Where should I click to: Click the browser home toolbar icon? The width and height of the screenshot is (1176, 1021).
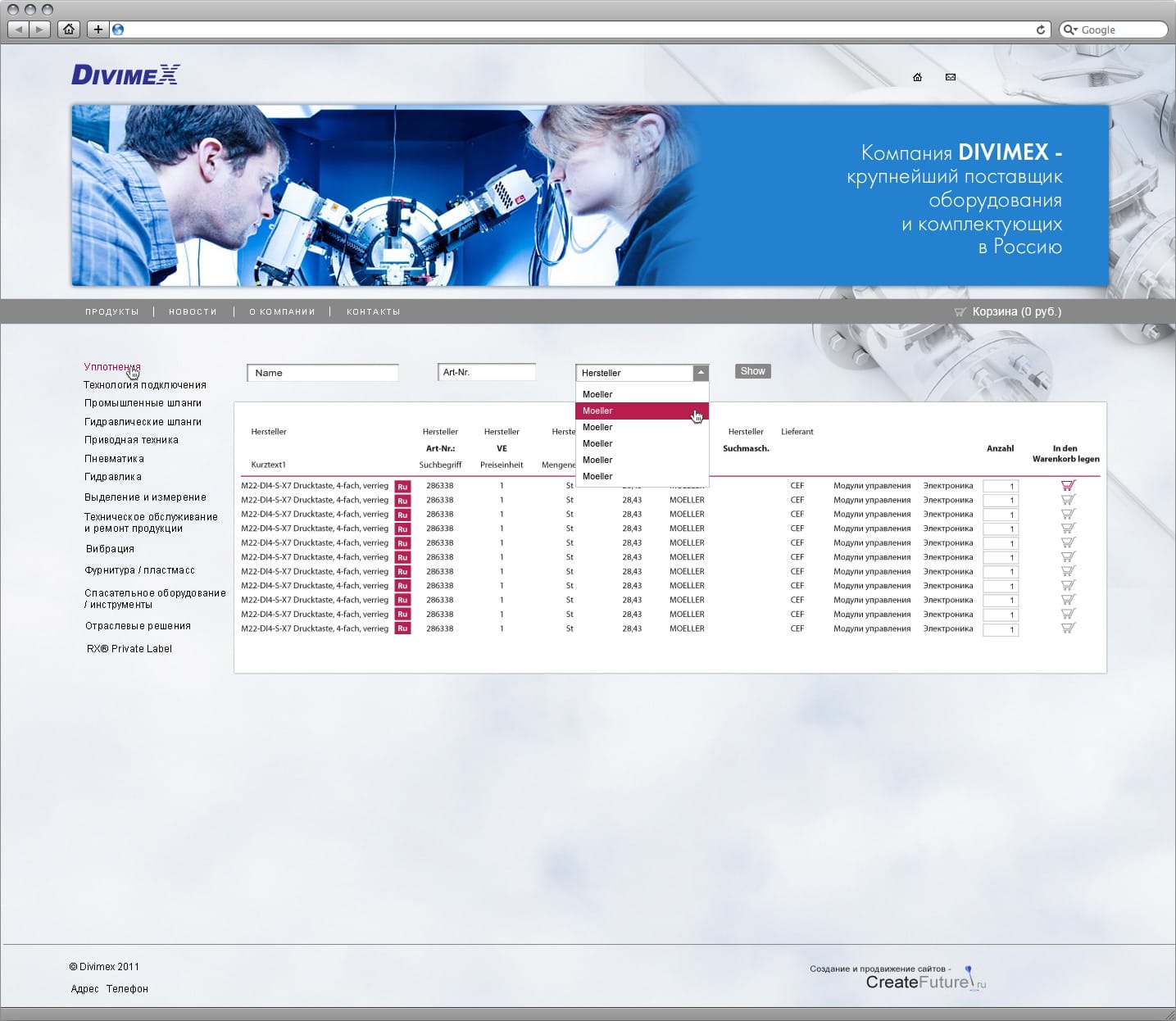tap(69, 29)
